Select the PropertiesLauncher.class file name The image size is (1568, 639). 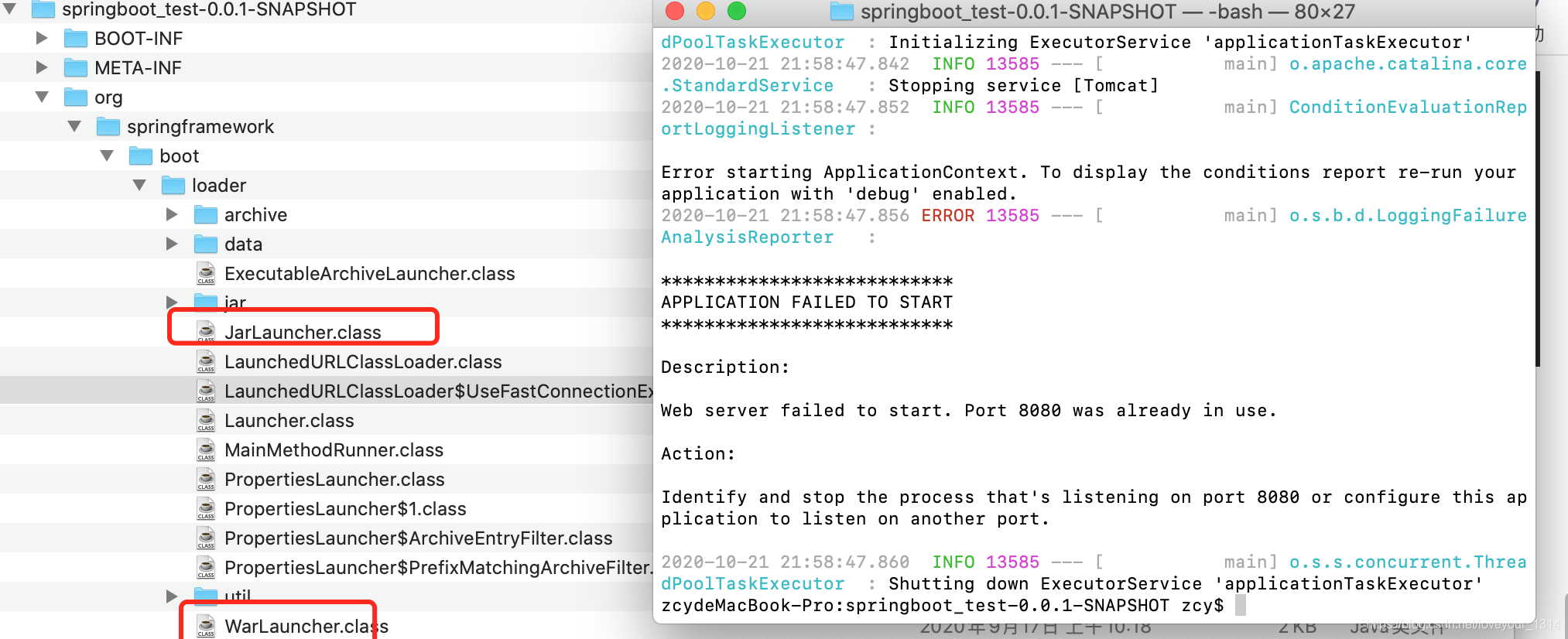(x=334, y=479)
